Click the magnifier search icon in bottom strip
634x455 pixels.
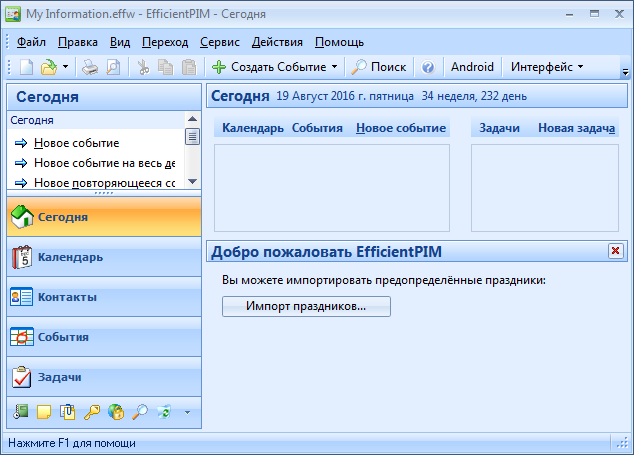pyautogui.click(x=140, y=411)
